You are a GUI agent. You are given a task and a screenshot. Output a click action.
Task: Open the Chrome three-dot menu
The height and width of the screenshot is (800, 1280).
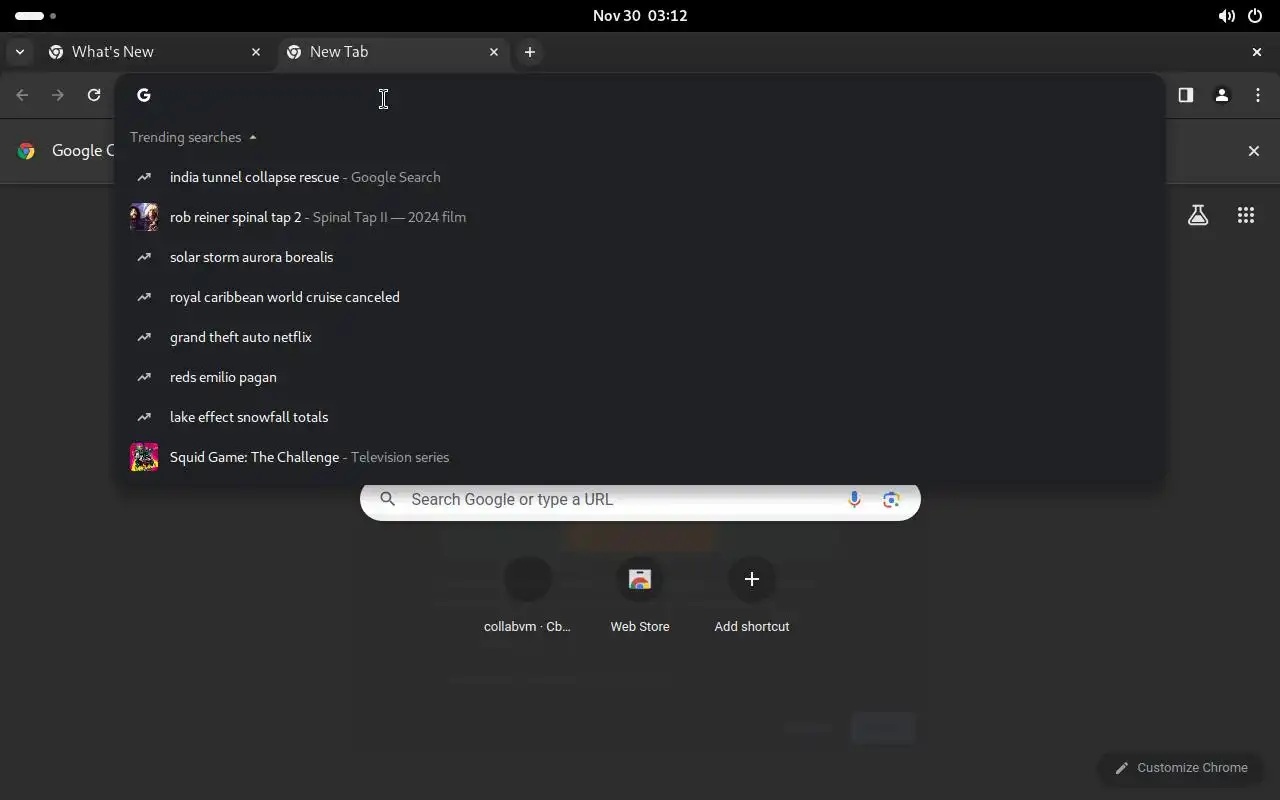tap(1257, 95)
